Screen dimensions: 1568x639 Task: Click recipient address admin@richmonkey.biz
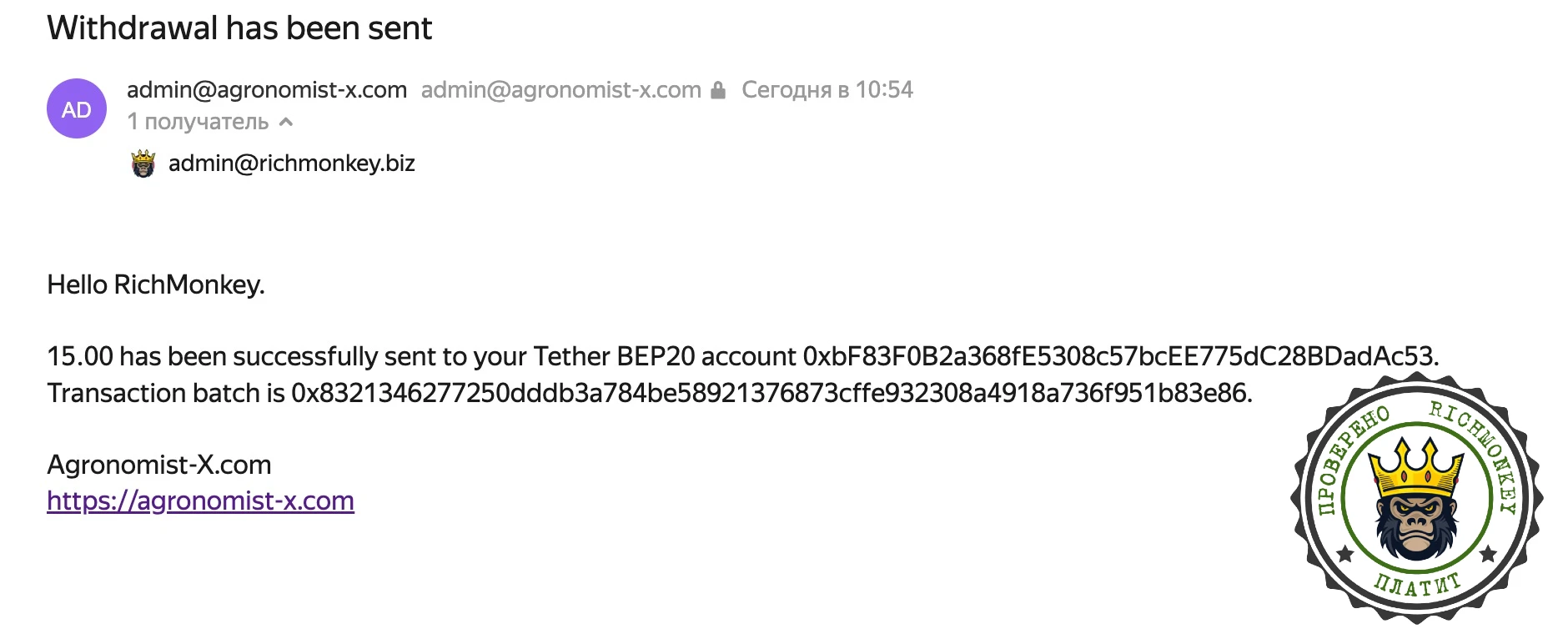pyautogui.click(x=292, y=164)
